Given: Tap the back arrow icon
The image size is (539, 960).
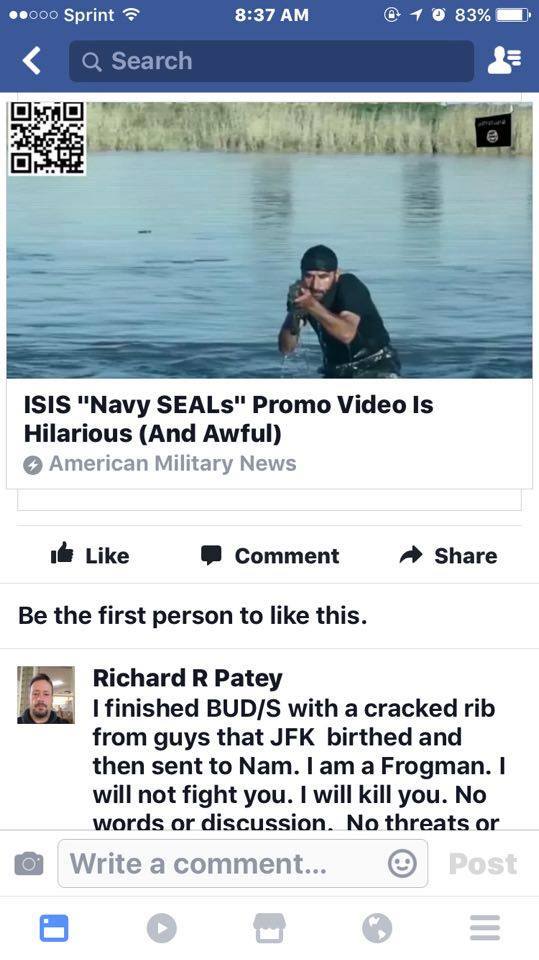Looking at the screenshot, I should pos(31,61).
